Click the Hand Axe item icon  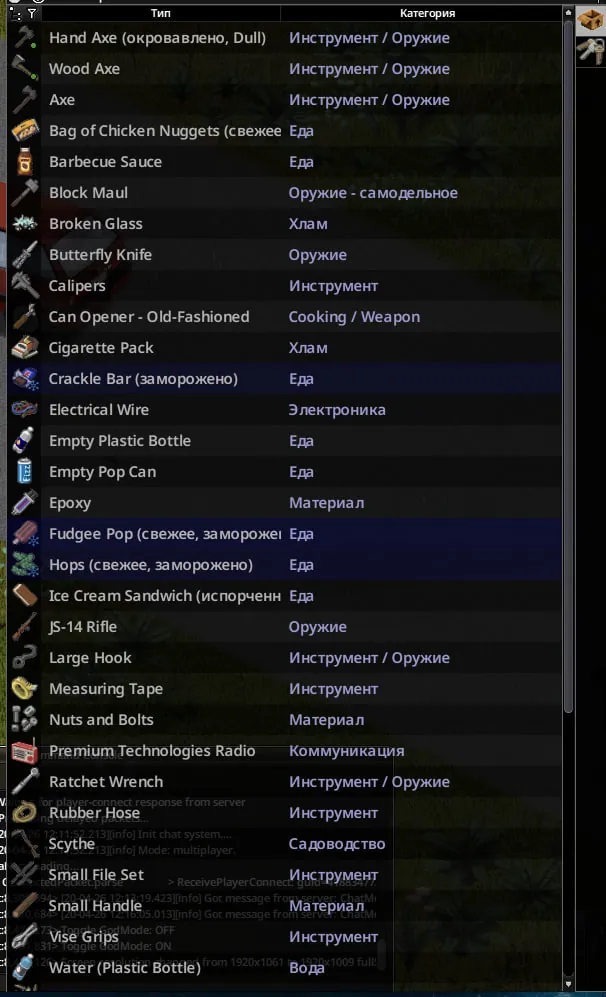pyautogui.click(x=24, y=38)
